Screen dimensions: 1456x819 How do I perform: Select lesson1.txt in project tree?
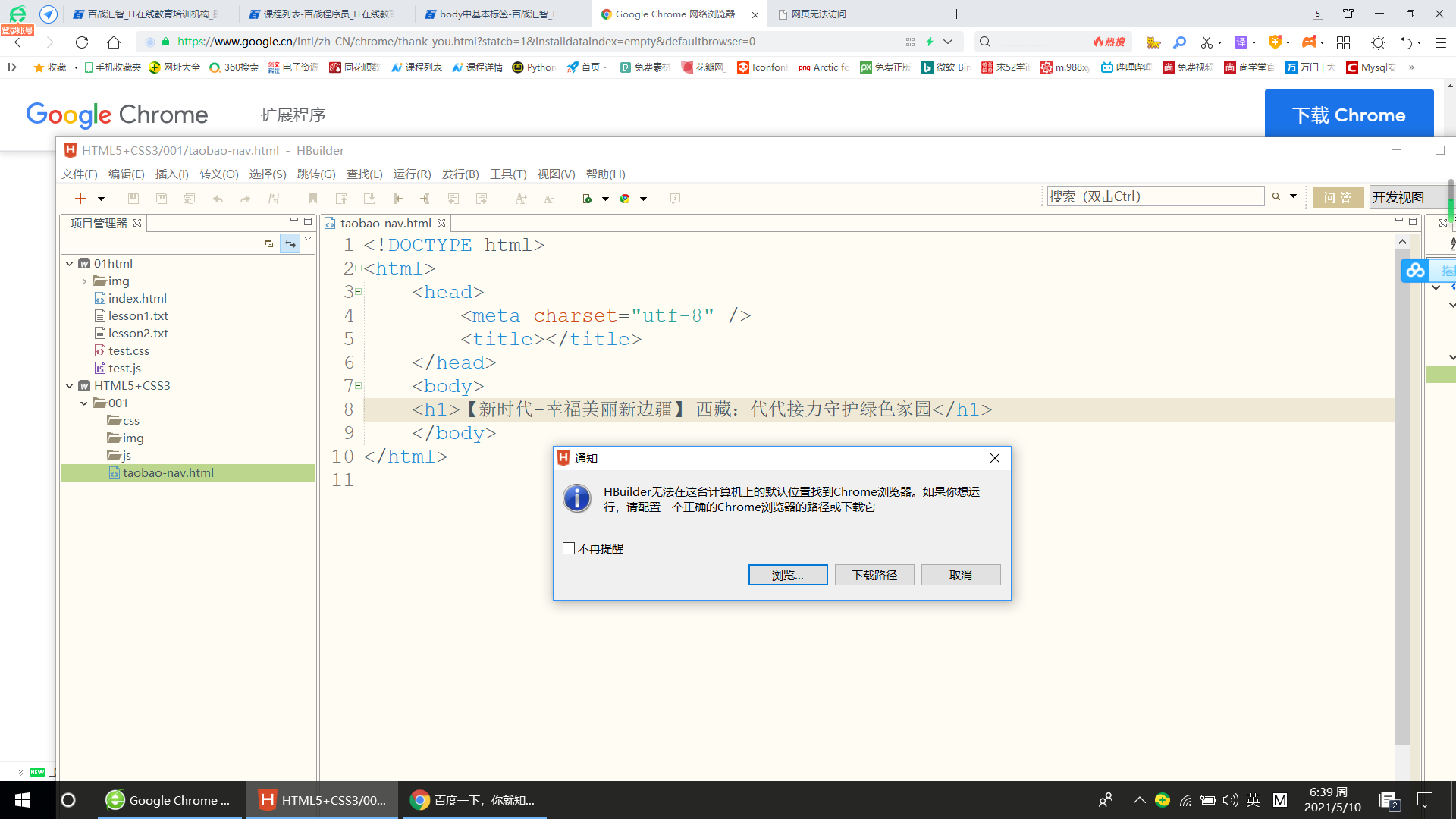138,316
